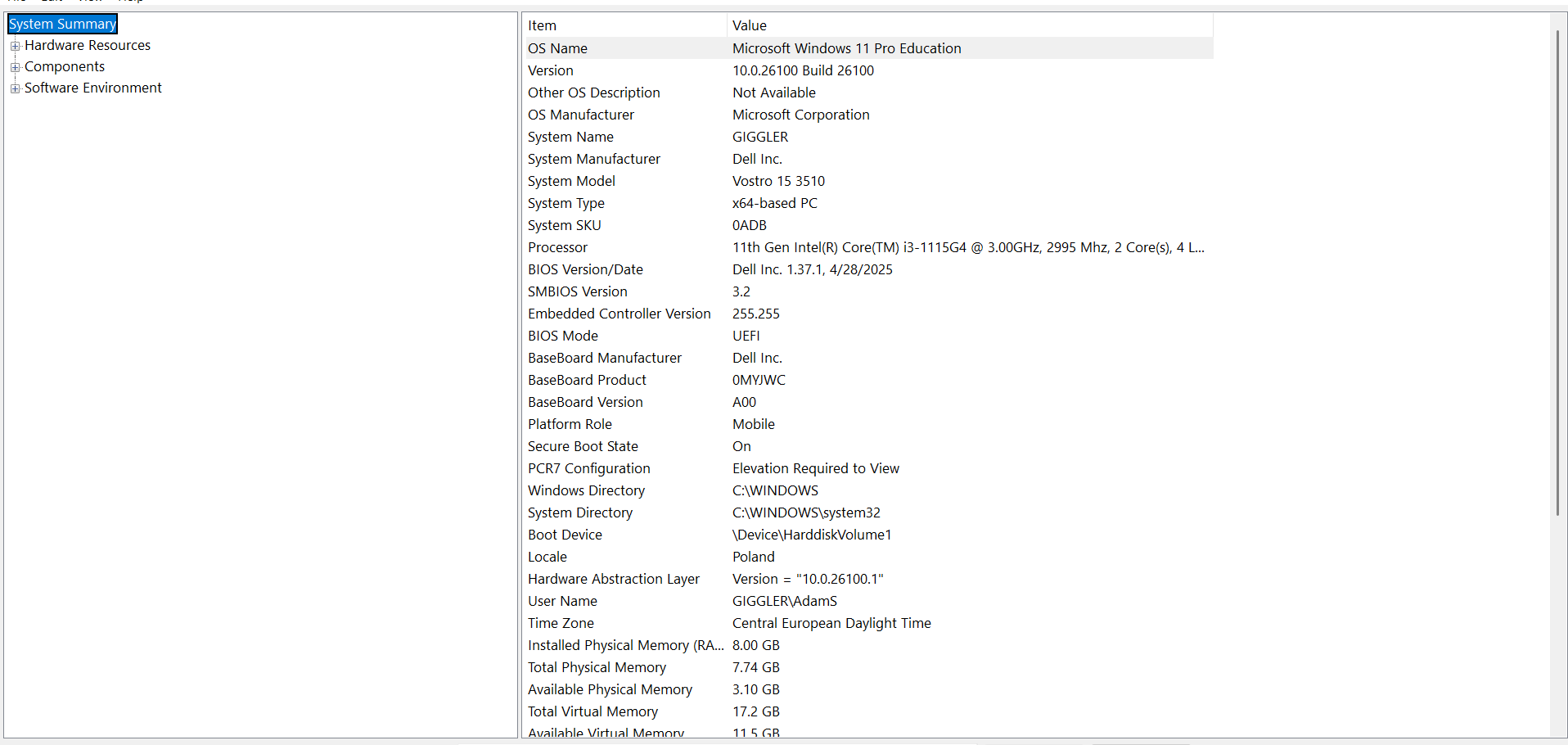Select the Platform Role label
This screenshot has height=745, width=1568.
(570, 424)
